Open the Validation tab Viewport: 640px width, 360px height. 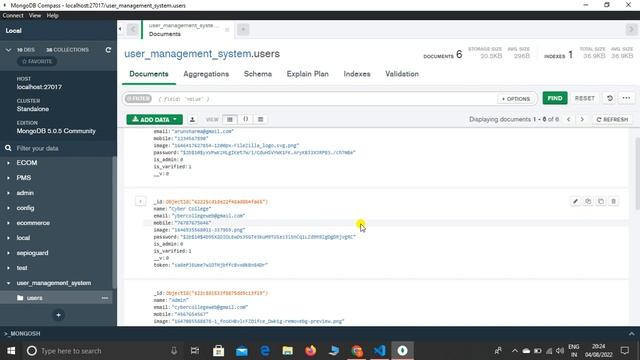point(402,74)
